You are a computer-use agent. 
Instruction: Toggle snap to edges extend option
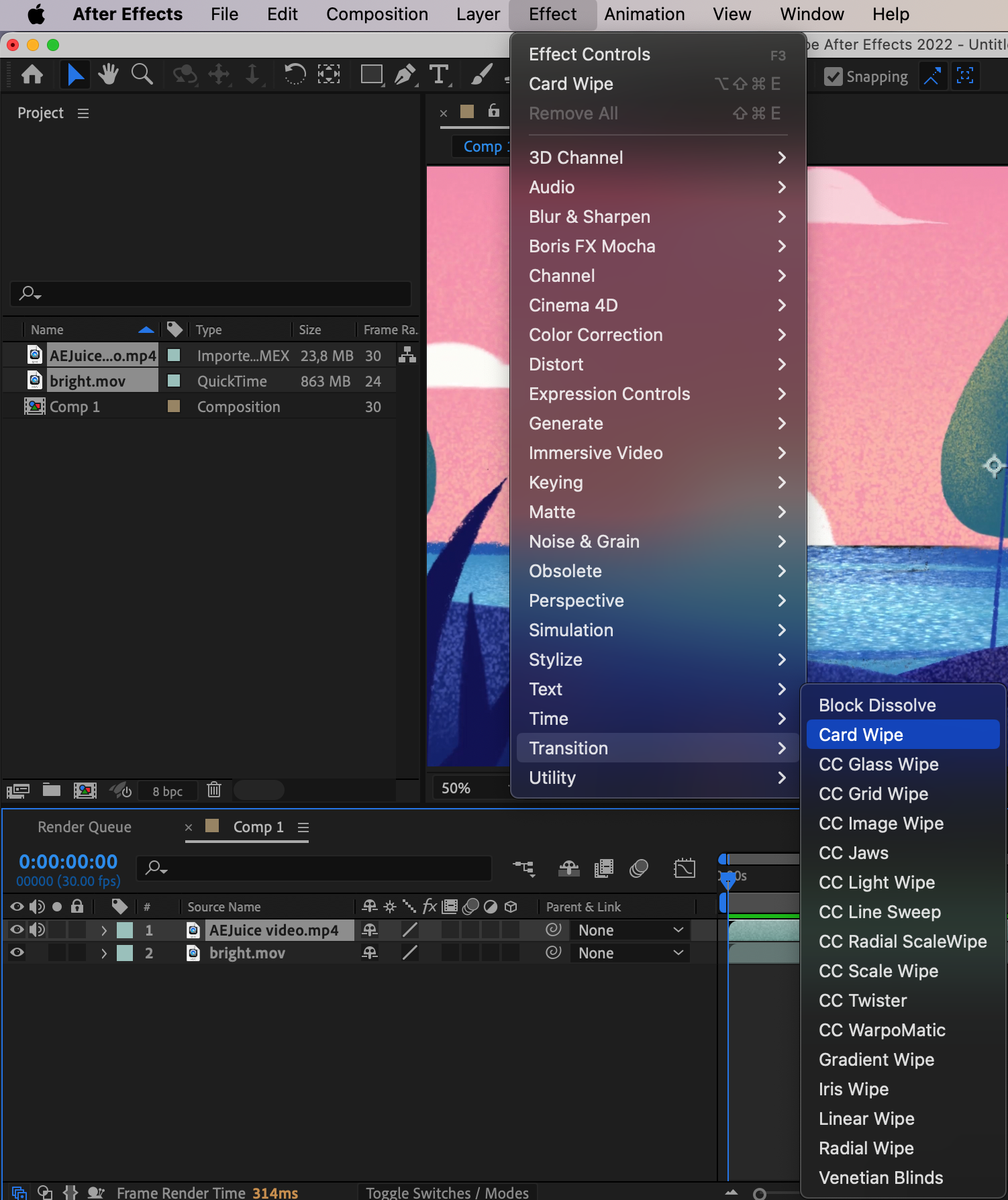[x=931, y=76]
